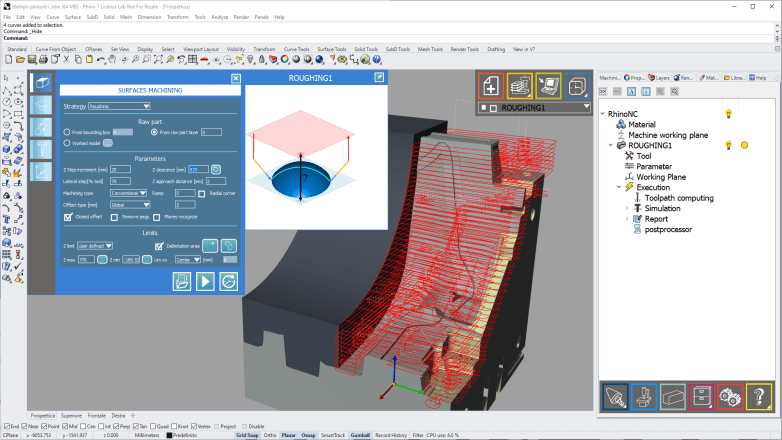The image size is (782, 440).
Task: Enable the Remove pegs checkbox
Action: (x=114, y=217)
